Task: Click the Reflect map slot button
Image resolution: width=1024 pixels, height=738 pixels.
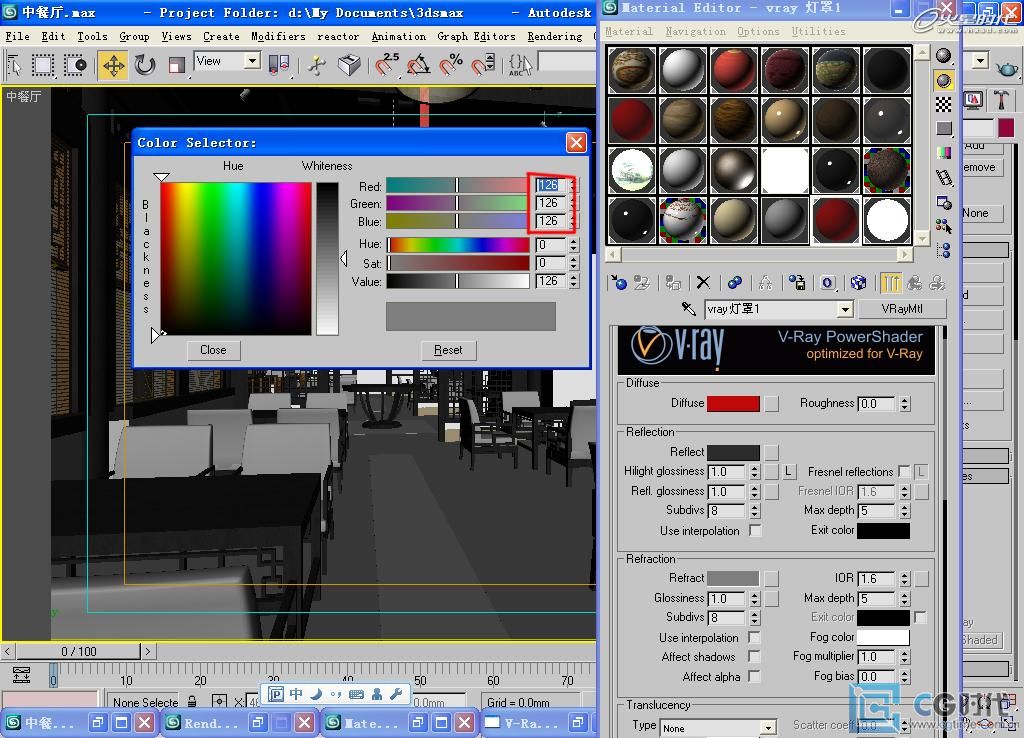Action: pyautogui.click(x=771, y=452)
